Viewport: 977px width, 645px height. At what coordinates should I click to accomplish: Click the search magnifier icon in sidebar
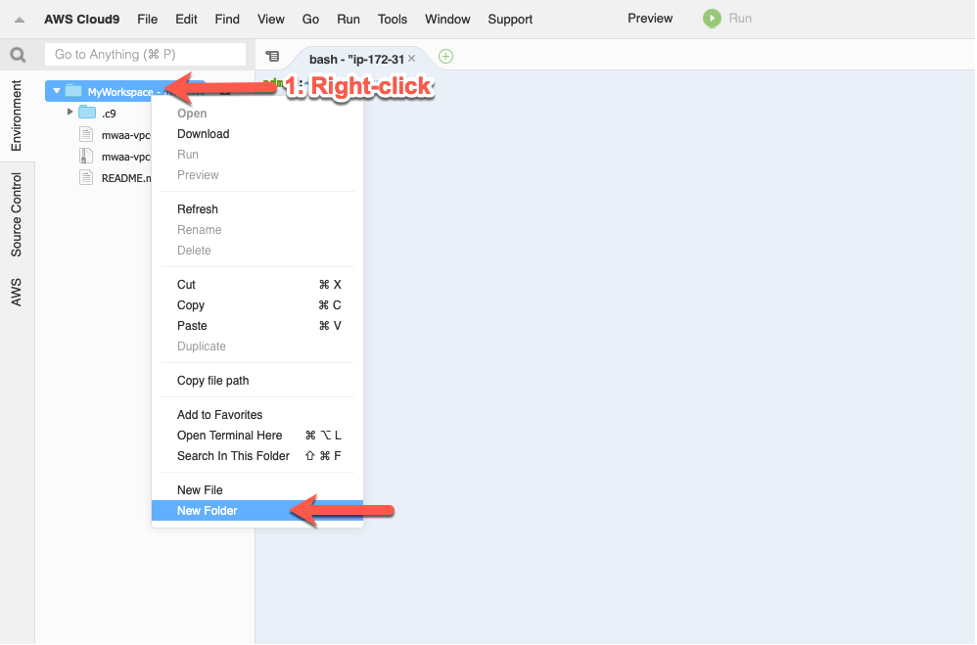pyautogui.click(x=18, y=55)
